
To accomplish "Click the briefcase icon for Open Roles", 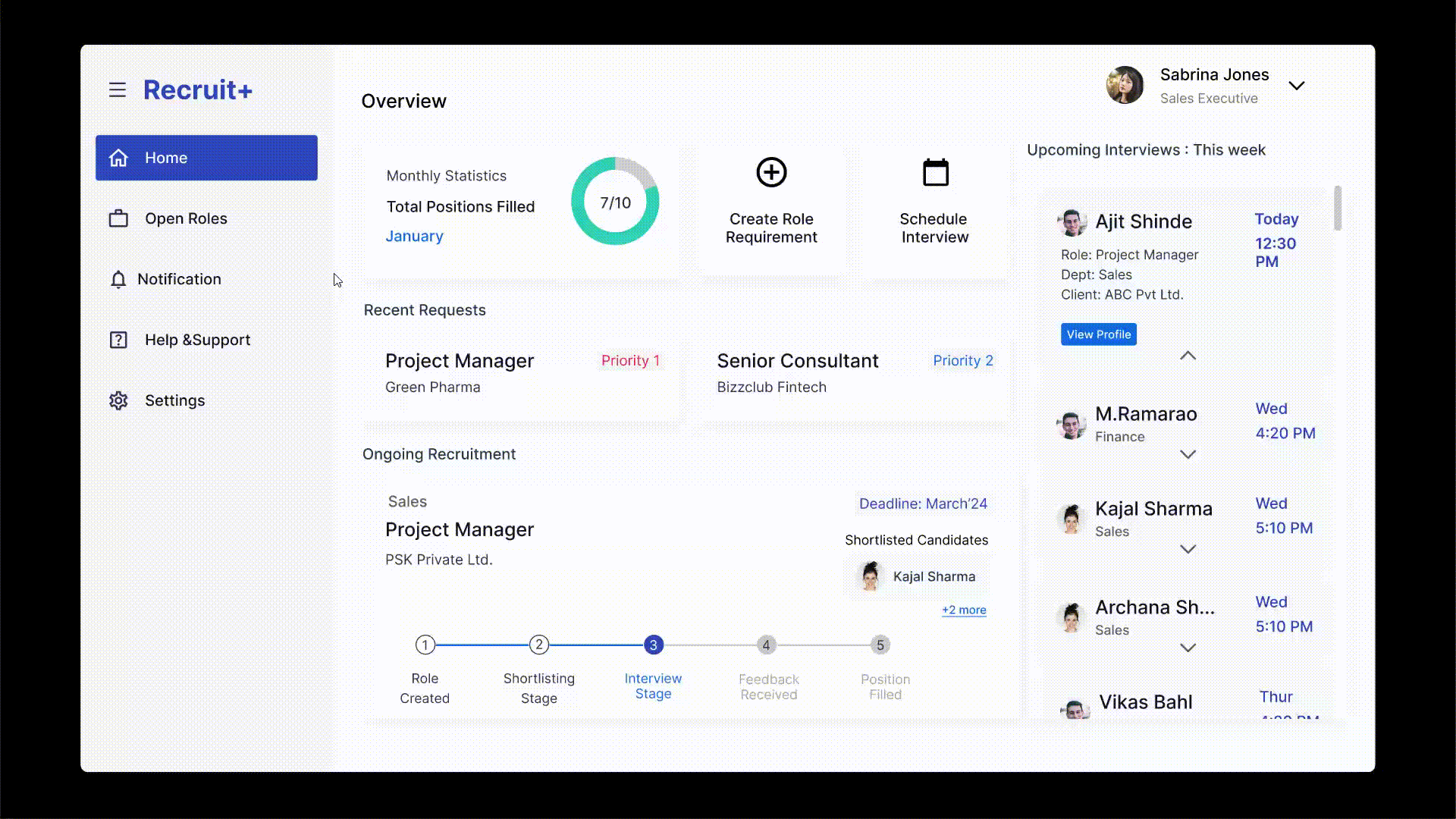I will click(118, 219).
